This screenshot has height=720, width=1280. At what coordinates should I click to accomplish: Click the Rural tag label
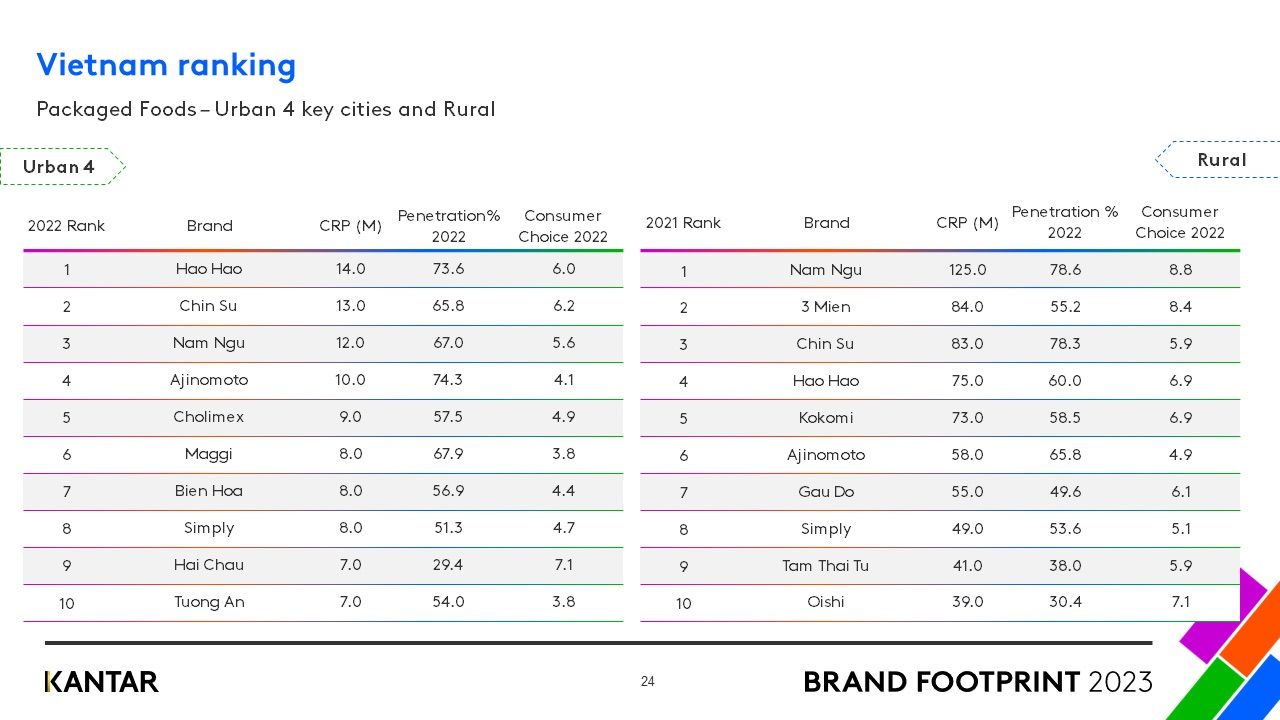point(1221,160)
